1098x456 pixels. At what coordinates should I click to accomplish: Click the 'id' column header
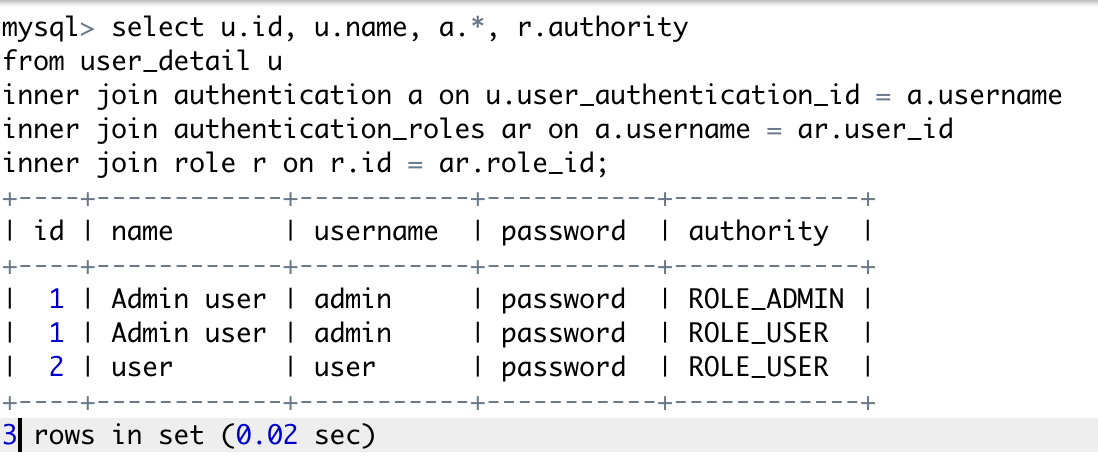pyautogui.click(x=49, y=231)
